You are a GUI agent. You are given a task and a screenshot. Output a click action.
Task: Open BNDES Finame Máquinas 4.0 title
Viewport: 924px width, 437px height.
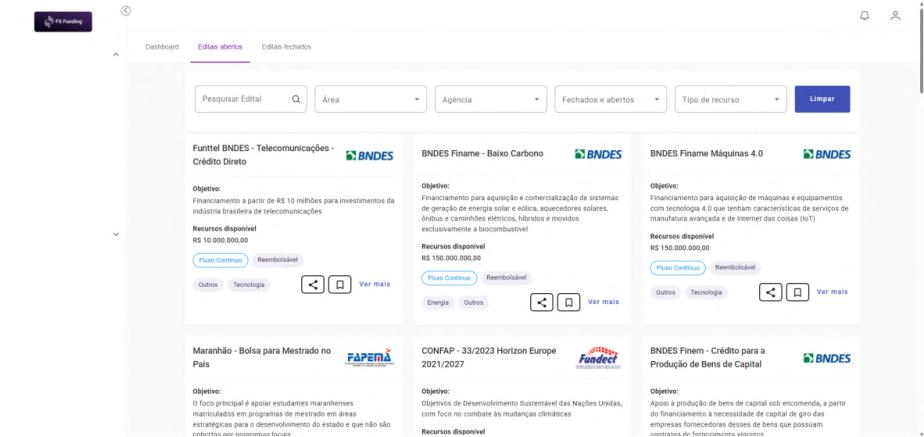[707, 154]
